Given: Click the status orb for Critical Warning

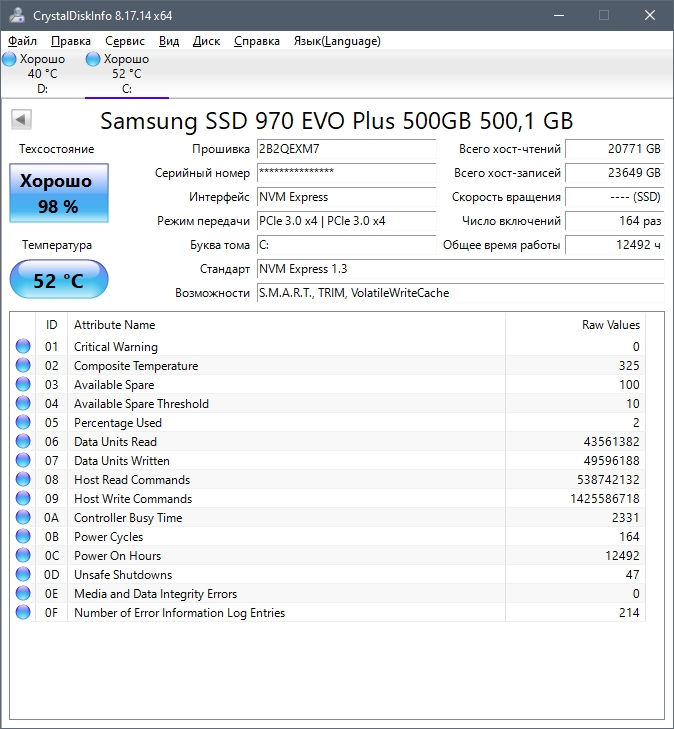Looking at the screenshot, I should 23,347.
